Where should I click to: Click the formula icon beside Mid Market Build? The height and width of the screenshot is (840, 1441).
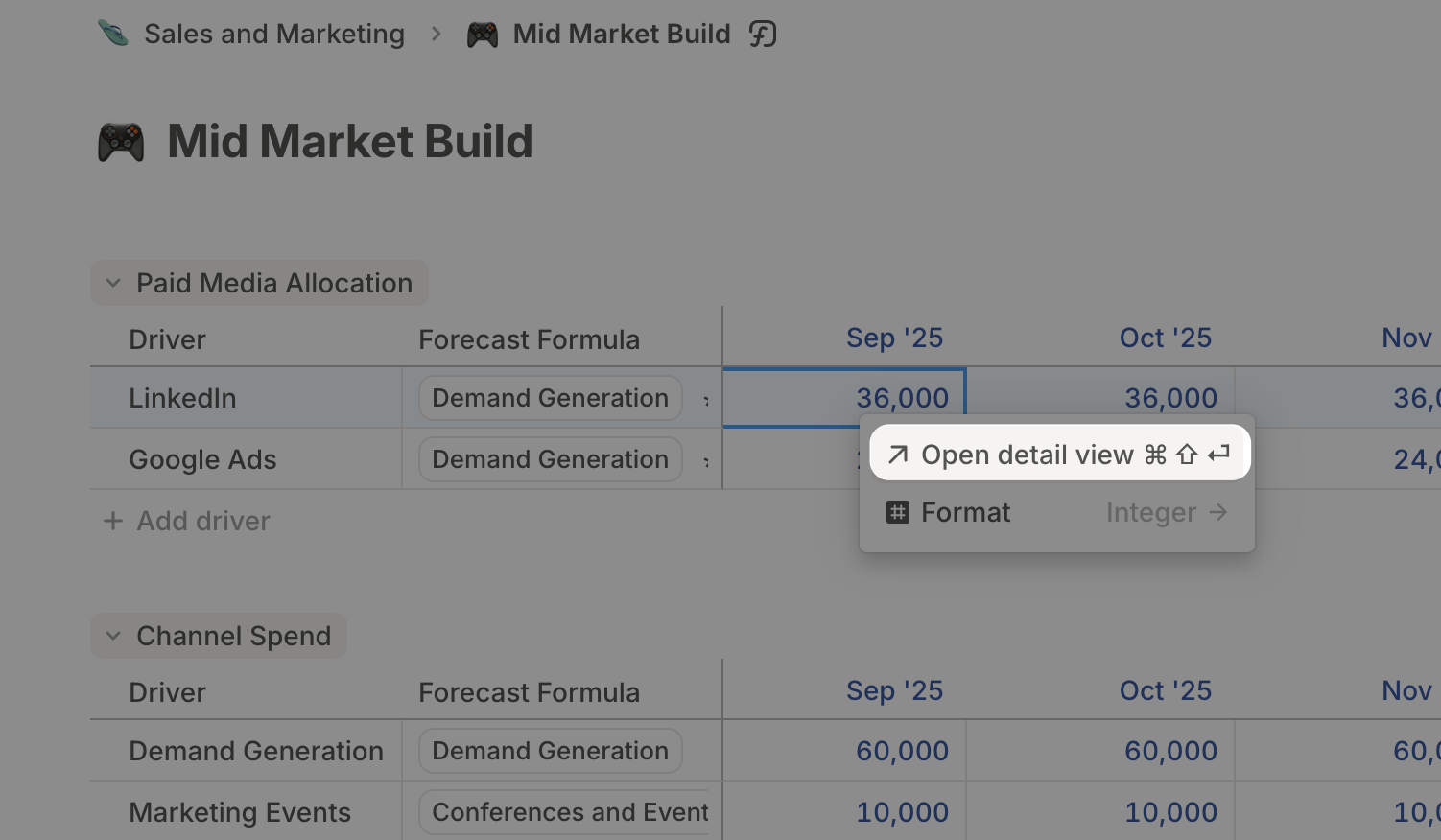tap(763, 35)
